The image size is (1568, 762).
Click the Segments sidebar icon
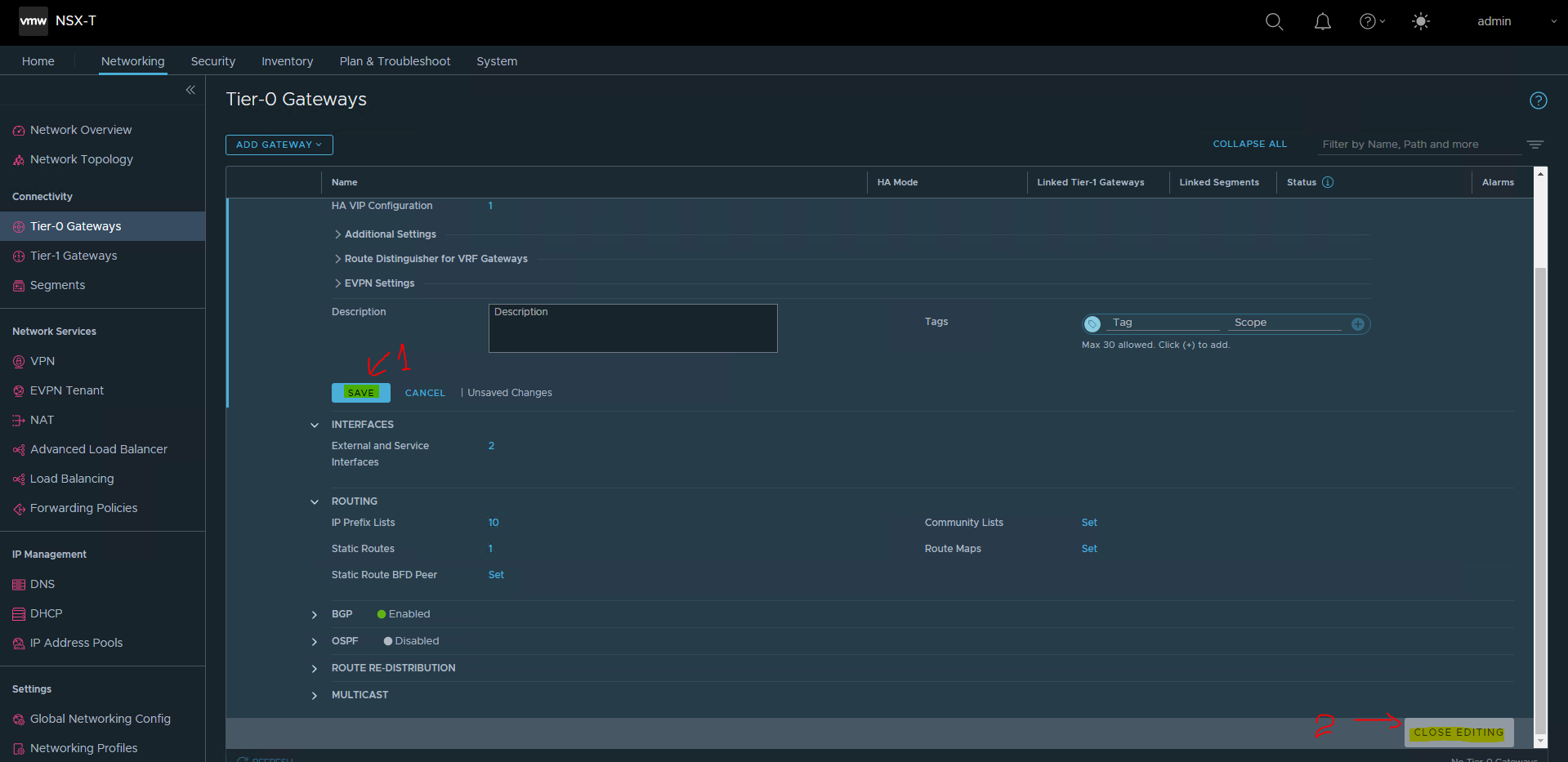[x=19, y=286]
